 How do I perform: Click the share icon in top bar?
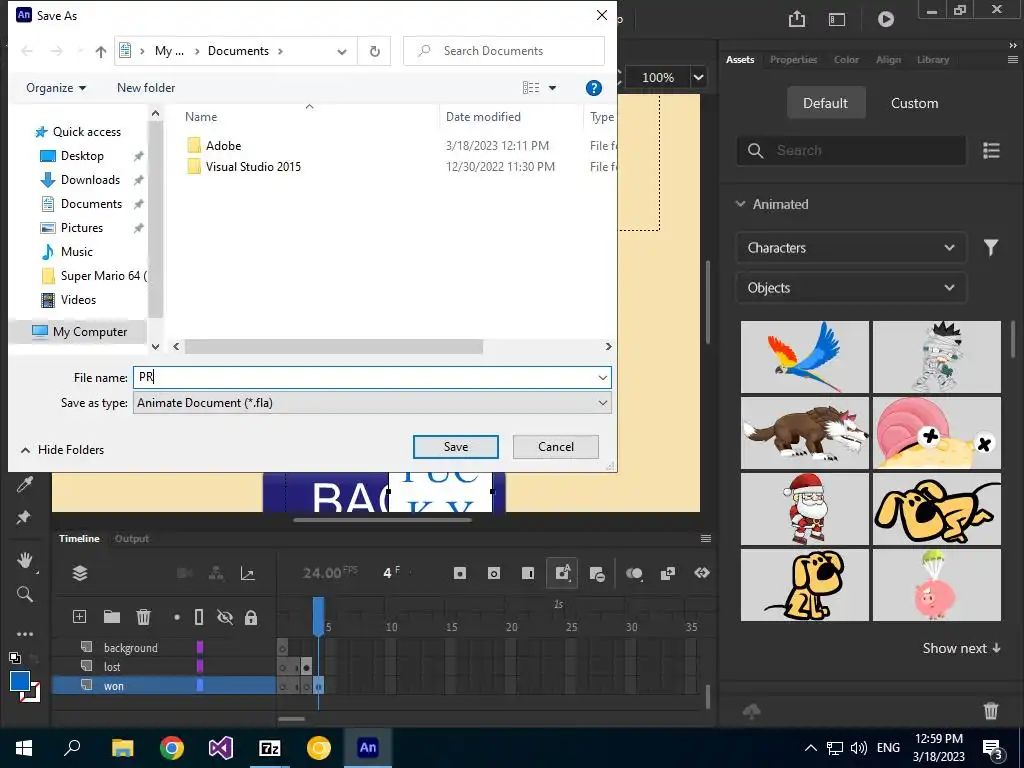coord(797,19)
